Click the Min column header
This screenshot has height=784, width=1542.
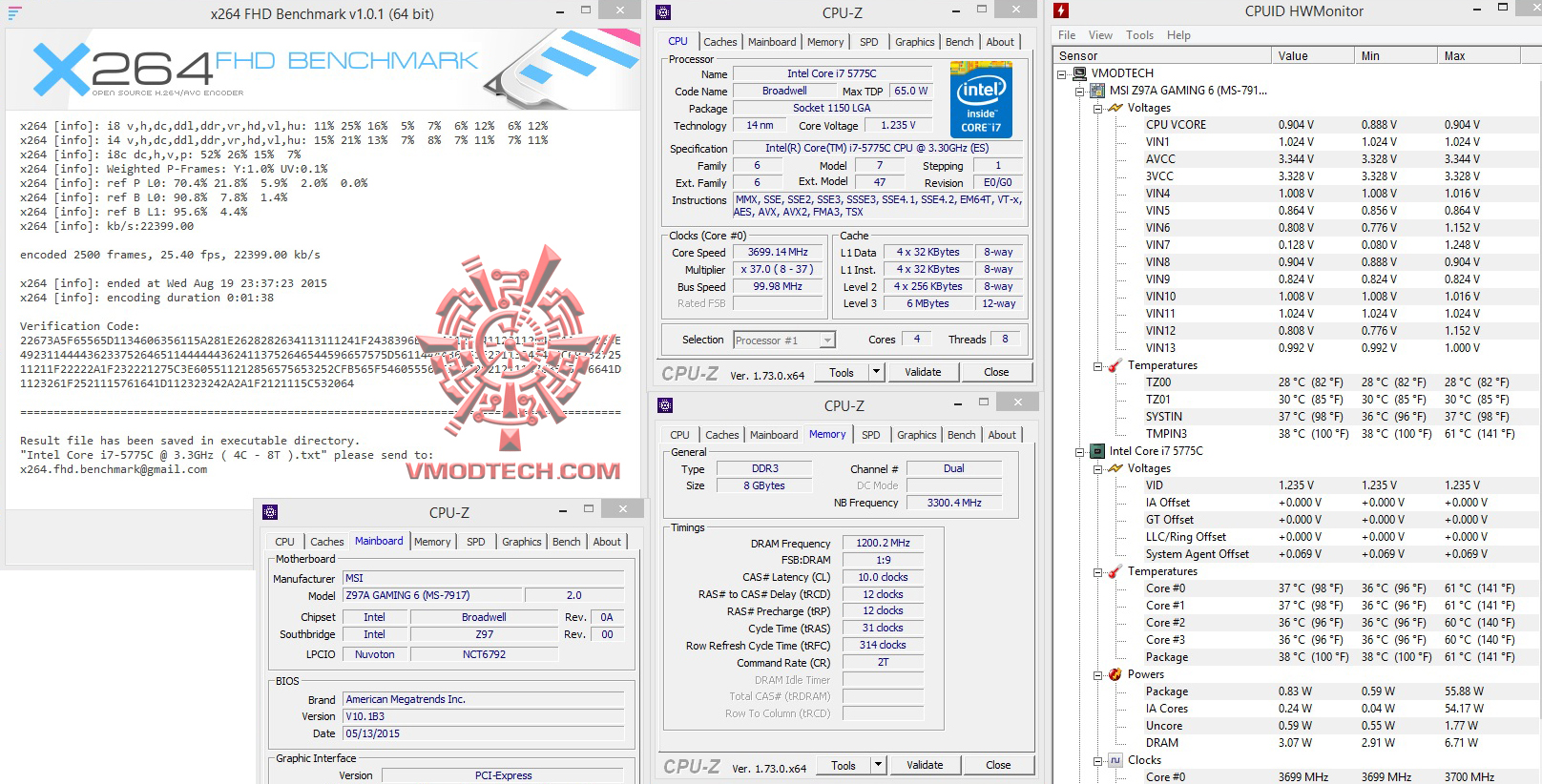point(1397,56)
